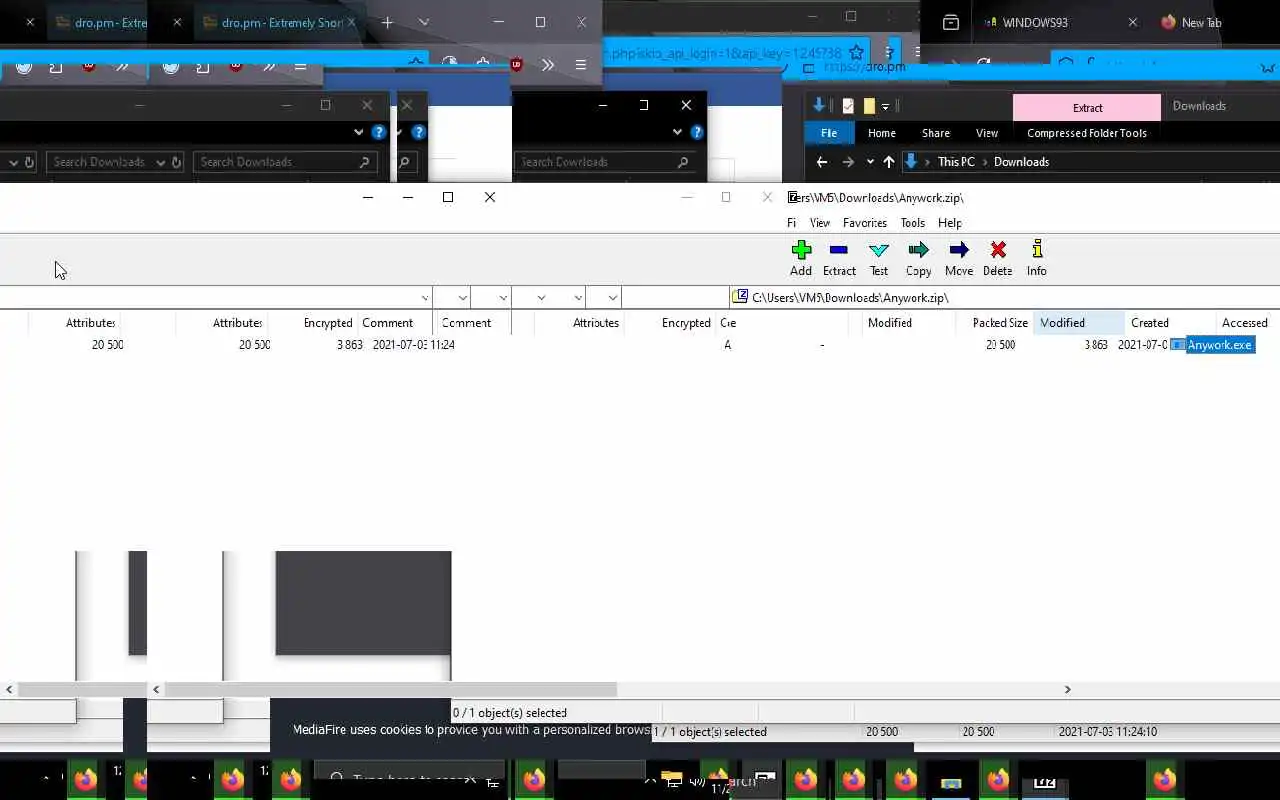Close the WINDOWS93 tab
1280x800 pixels.
pyautogui.click(x=1132, y=22)
